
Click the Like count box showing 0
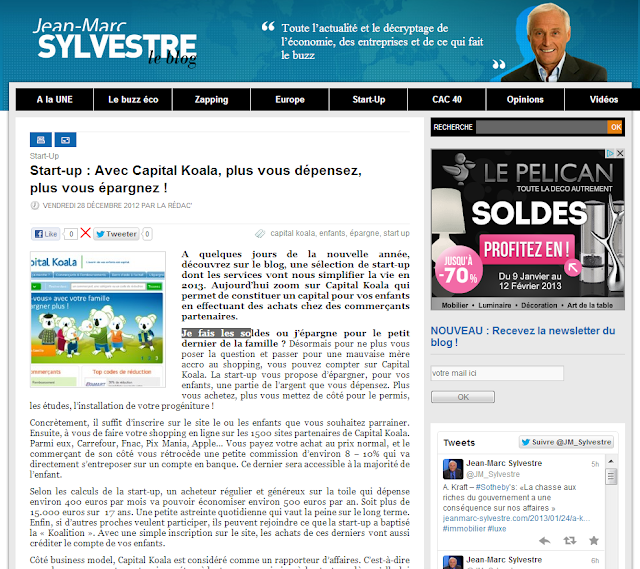click(x=71, y=234)
